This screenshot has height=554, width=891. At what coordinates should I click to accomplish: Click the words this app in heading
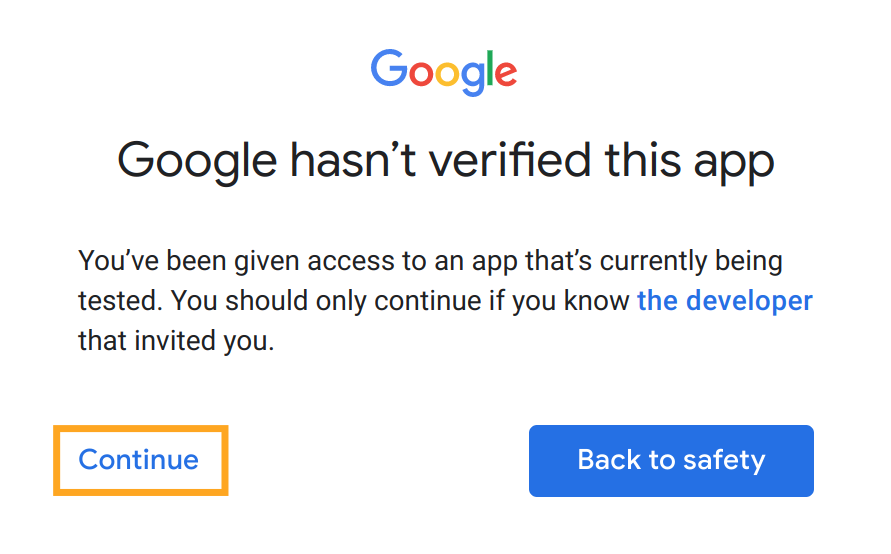click(690, 162)
